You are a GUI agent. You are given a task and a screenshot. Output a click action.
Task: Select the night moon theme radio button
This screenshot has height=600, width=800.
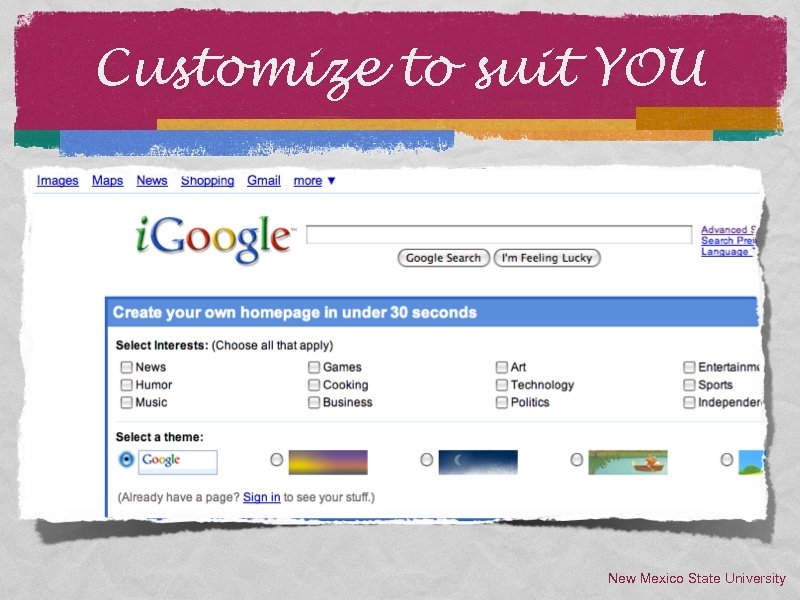point(427,460)
